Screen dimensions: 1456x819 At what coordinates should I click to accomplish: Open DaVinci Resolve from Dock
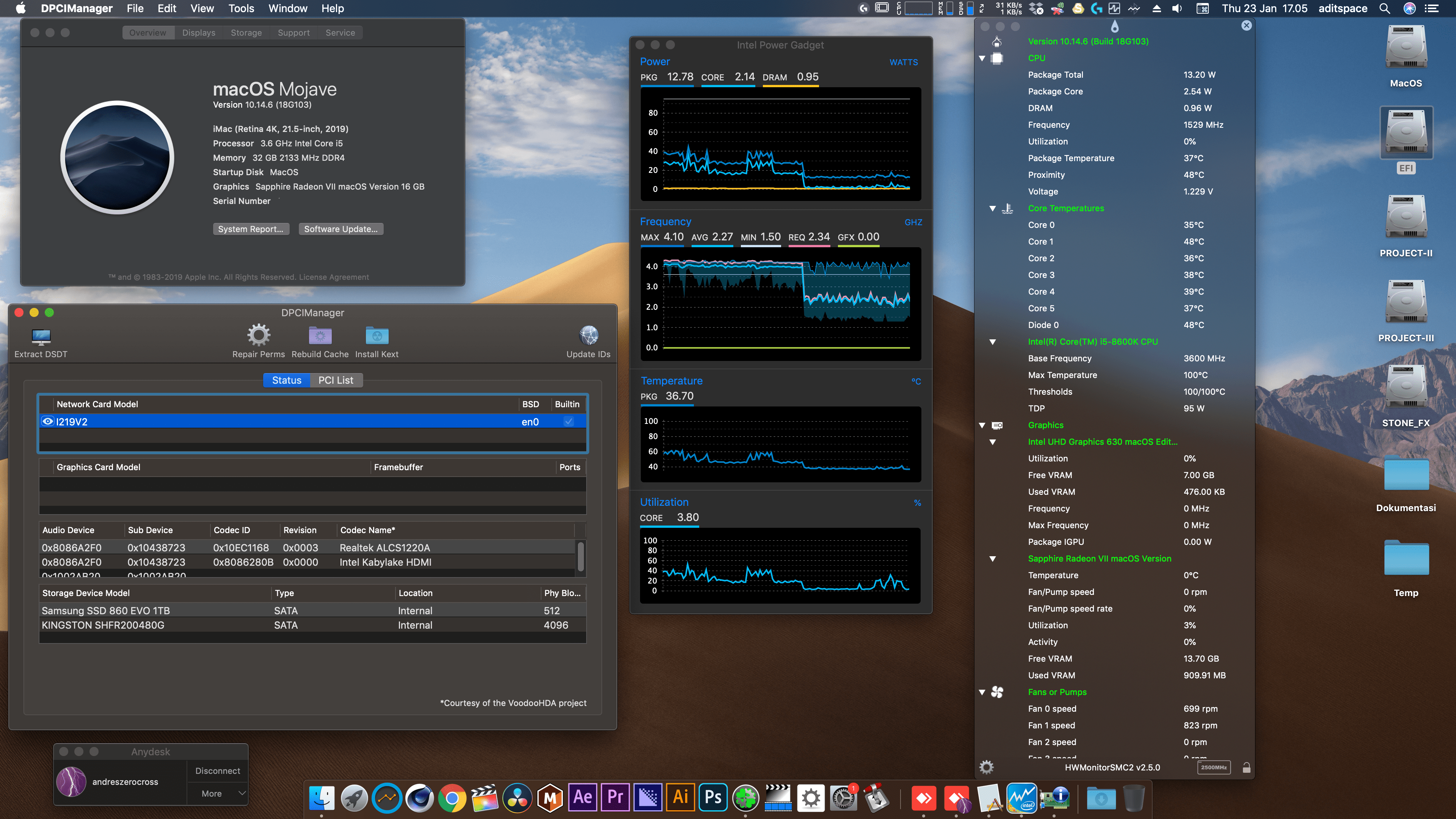pos(517,799)
